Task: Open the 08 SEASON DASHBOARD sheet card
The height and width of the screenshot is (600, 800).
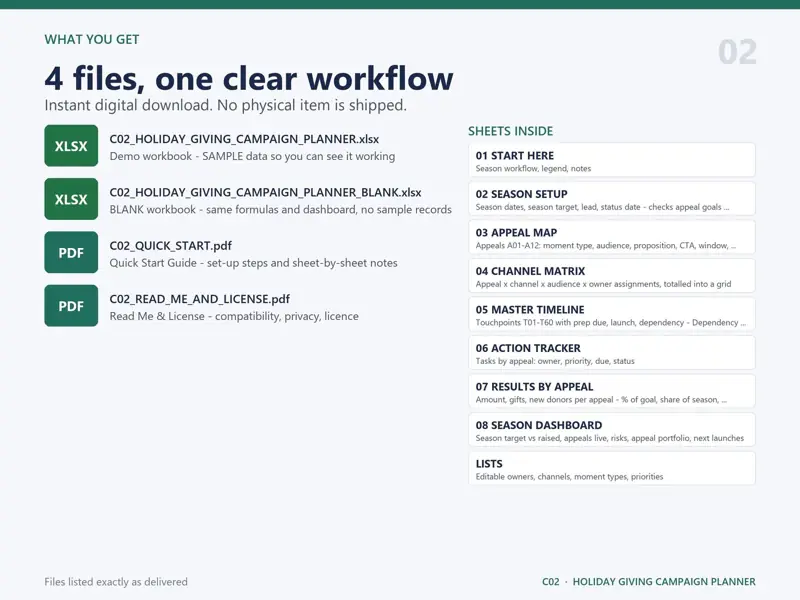Action: point(612,430)
